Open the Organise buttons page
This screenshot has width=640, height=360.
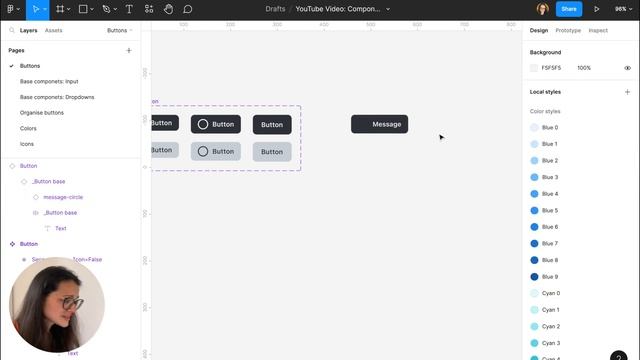pyautogui.click(x=42, y=113)
